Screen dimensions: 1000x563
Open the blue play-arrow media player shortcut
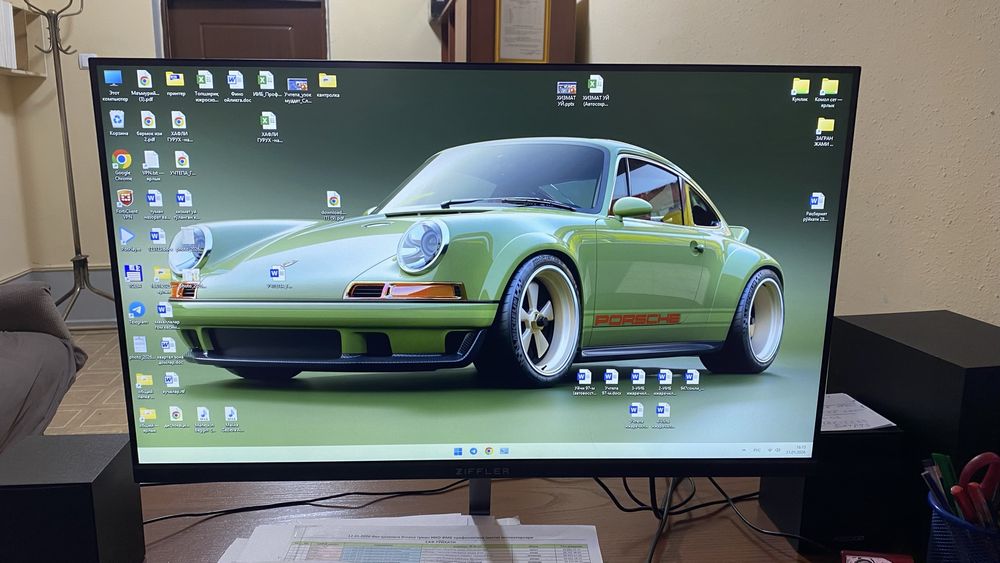[128, 240]
